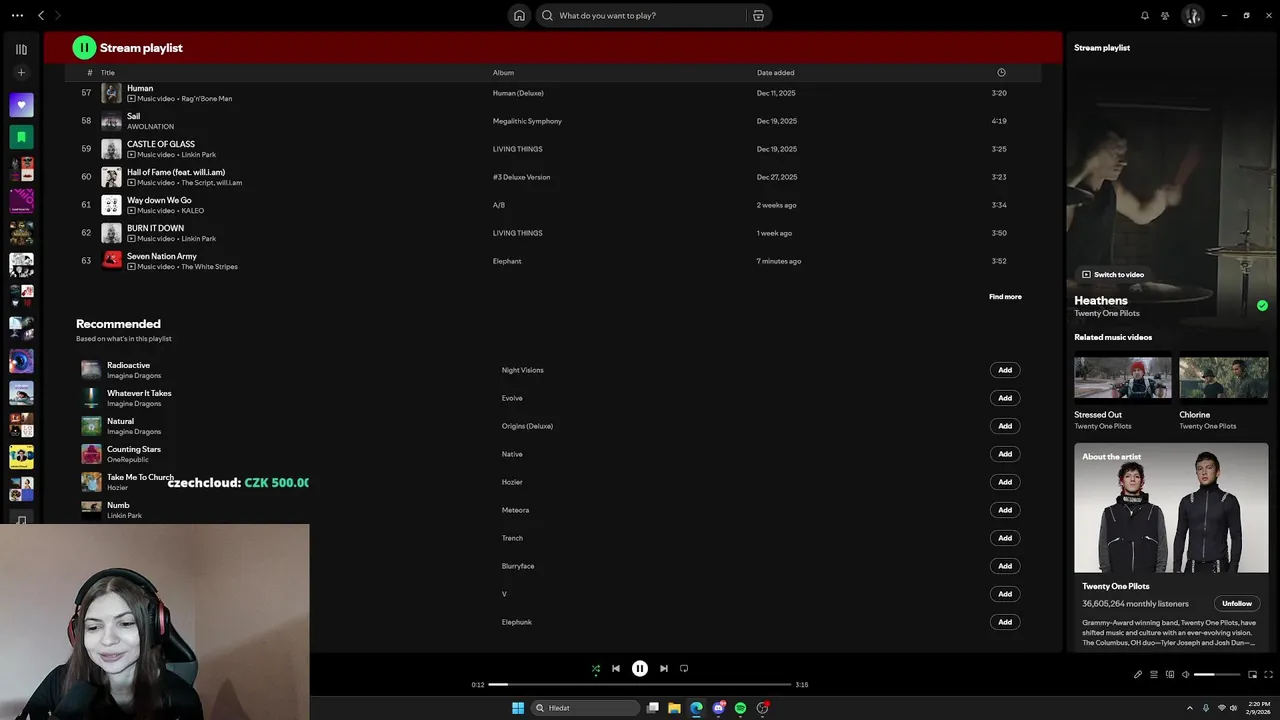
Task: Click Find more link
Action: [x=1005, y=296]
